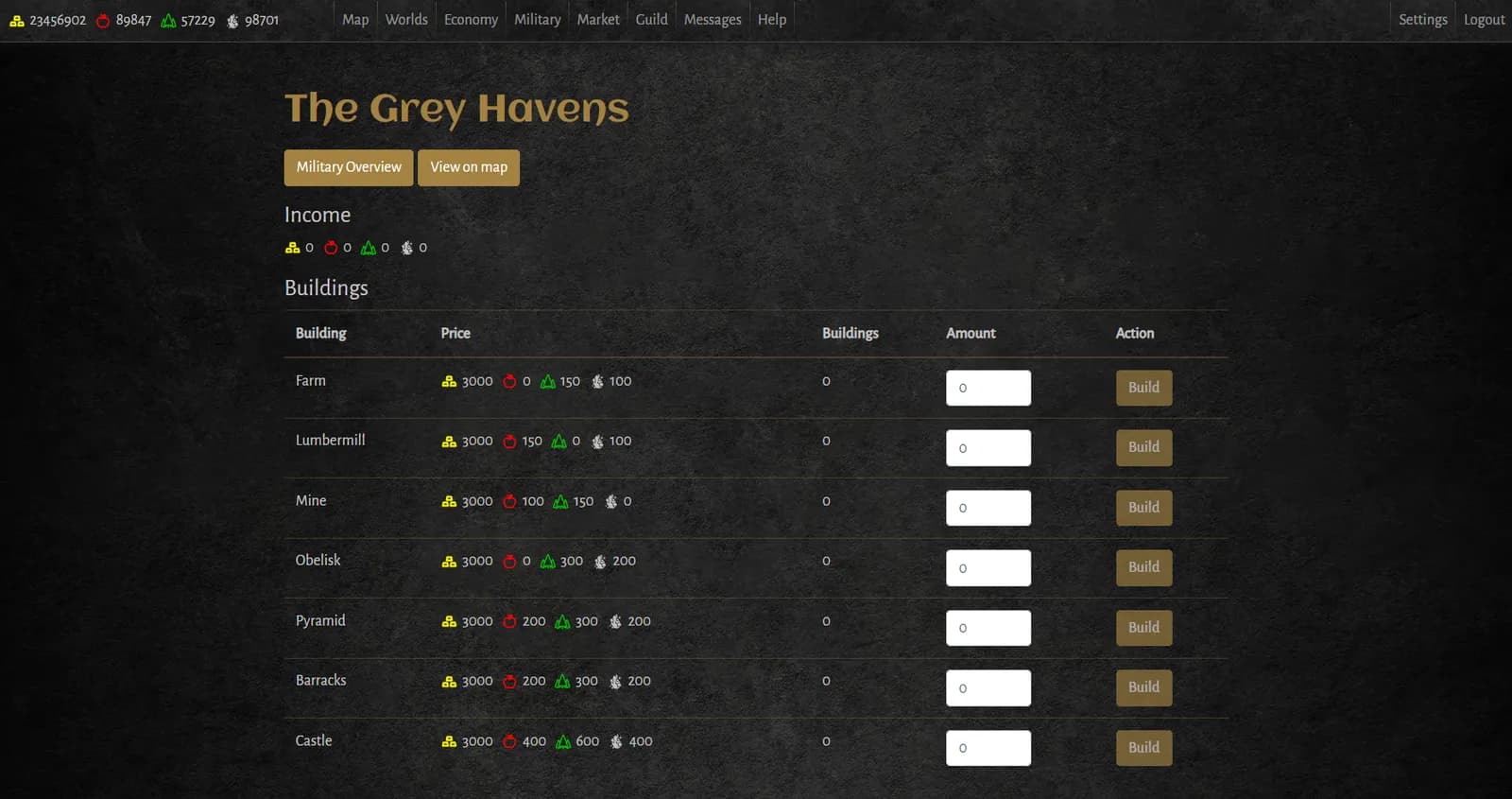Click the gold price icon in Farm row
Image resolution: width=1512 pixels, height=799 pixels.
tap(449, 382)
